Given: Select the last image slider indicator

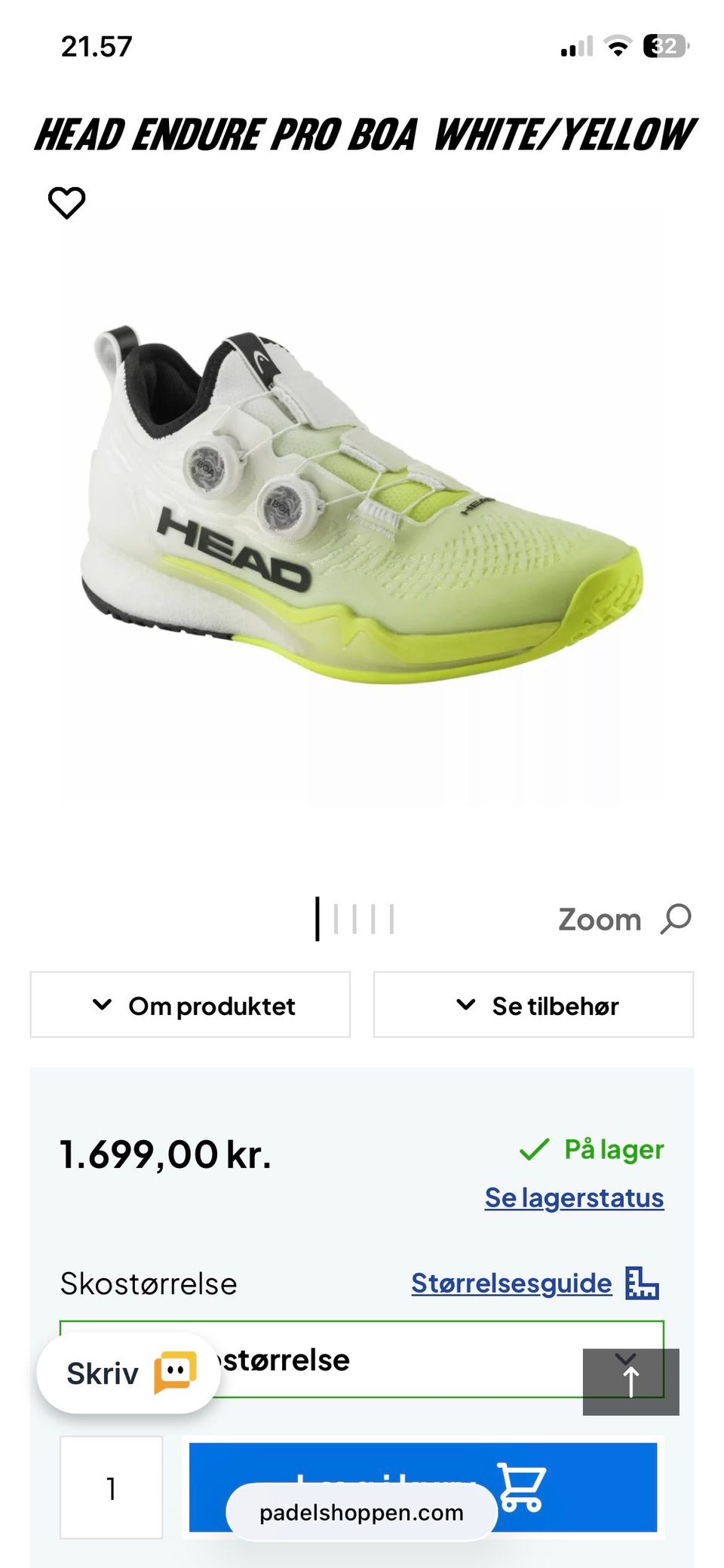Looking at the screenshot, I should [x=392, y=919].
